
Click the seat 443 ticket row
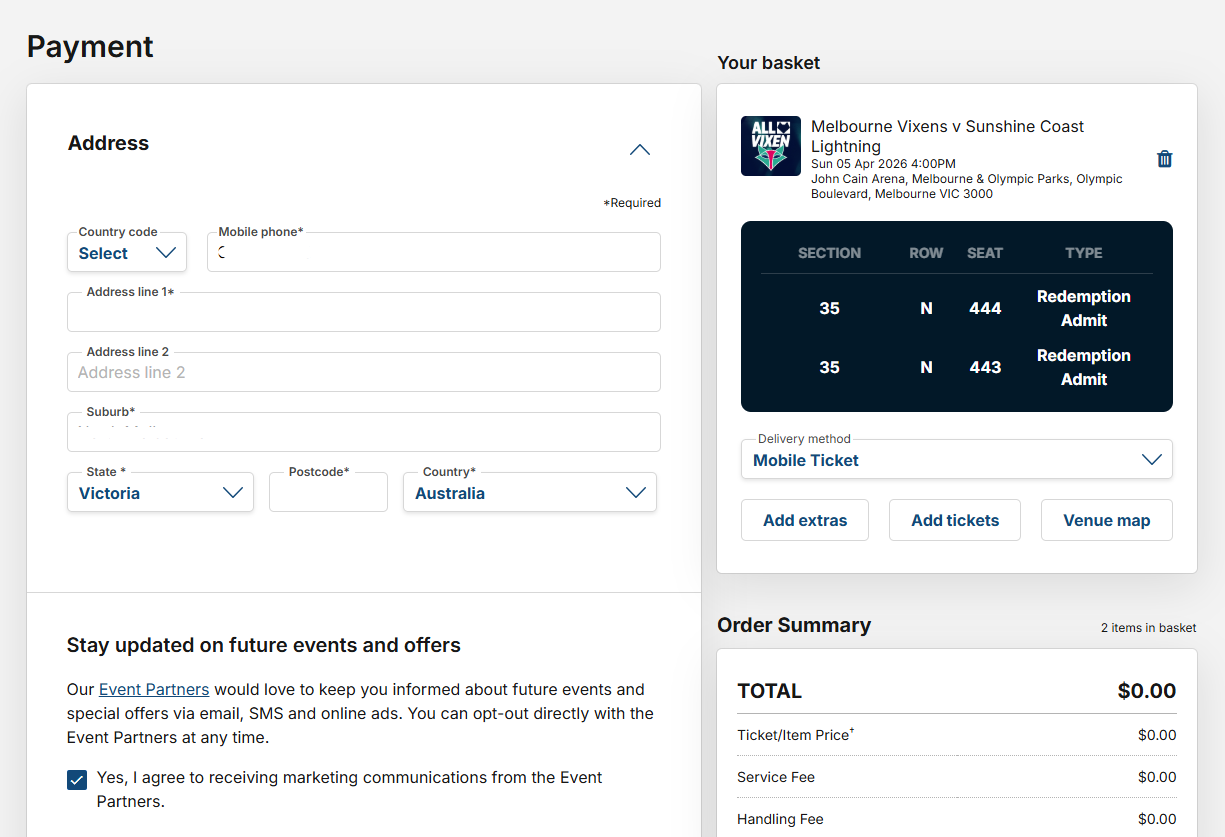pos(956,367)
